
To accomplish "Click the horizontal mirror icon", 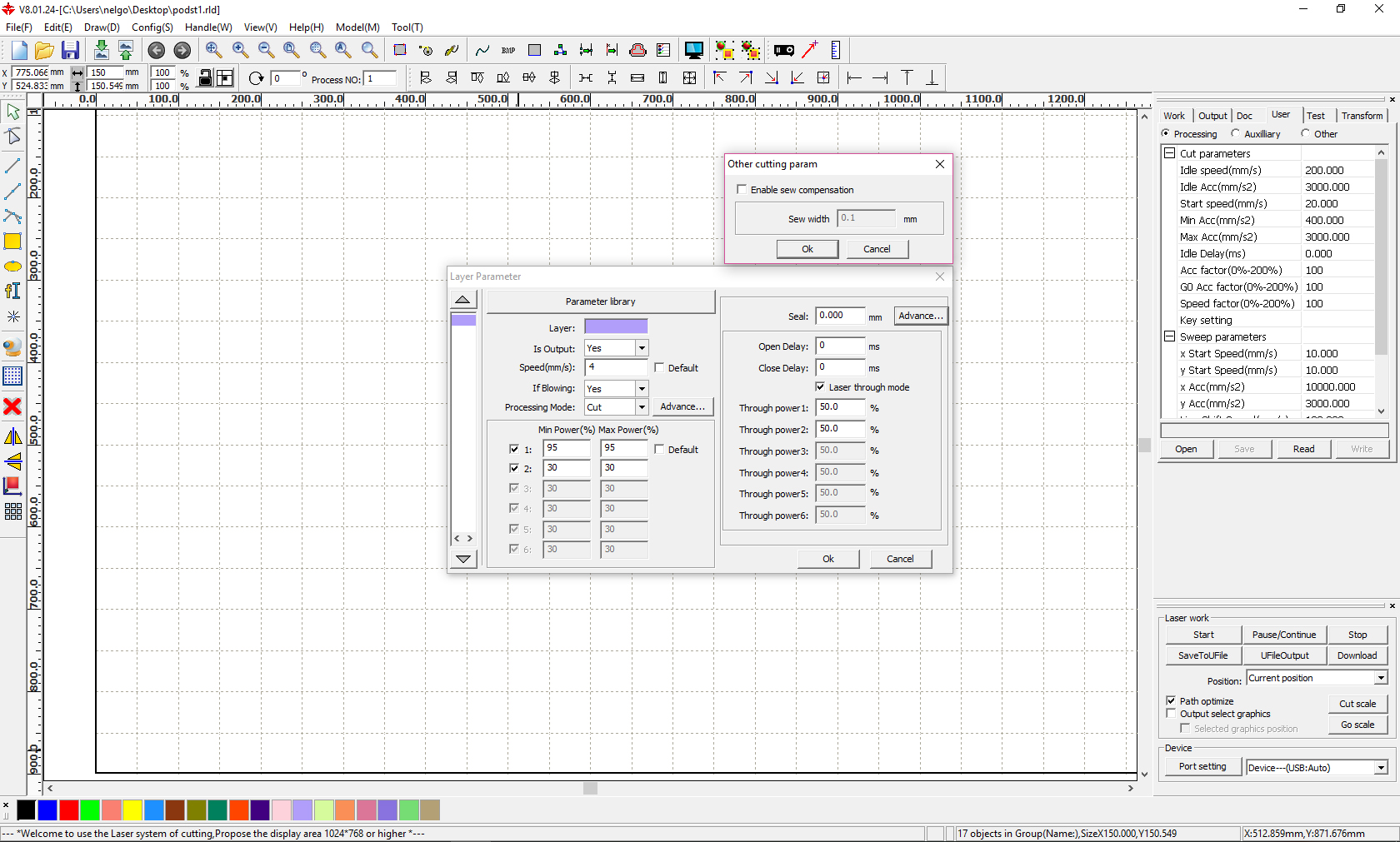I will click(12, 436).
